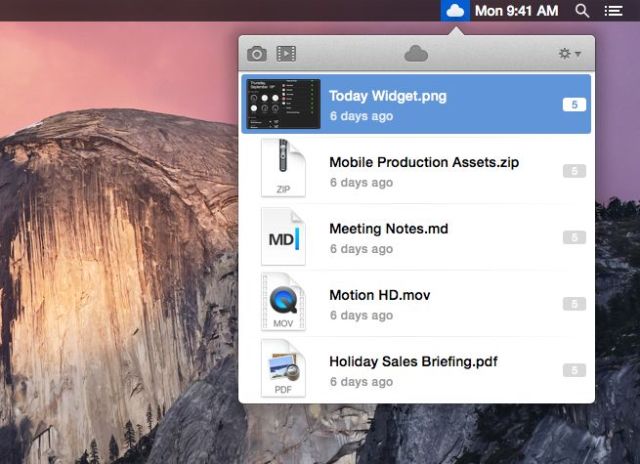Click the Motion HD MOV QuickTime icon
The height and width of the screenshot is (464, 640).
coord(283,302)
